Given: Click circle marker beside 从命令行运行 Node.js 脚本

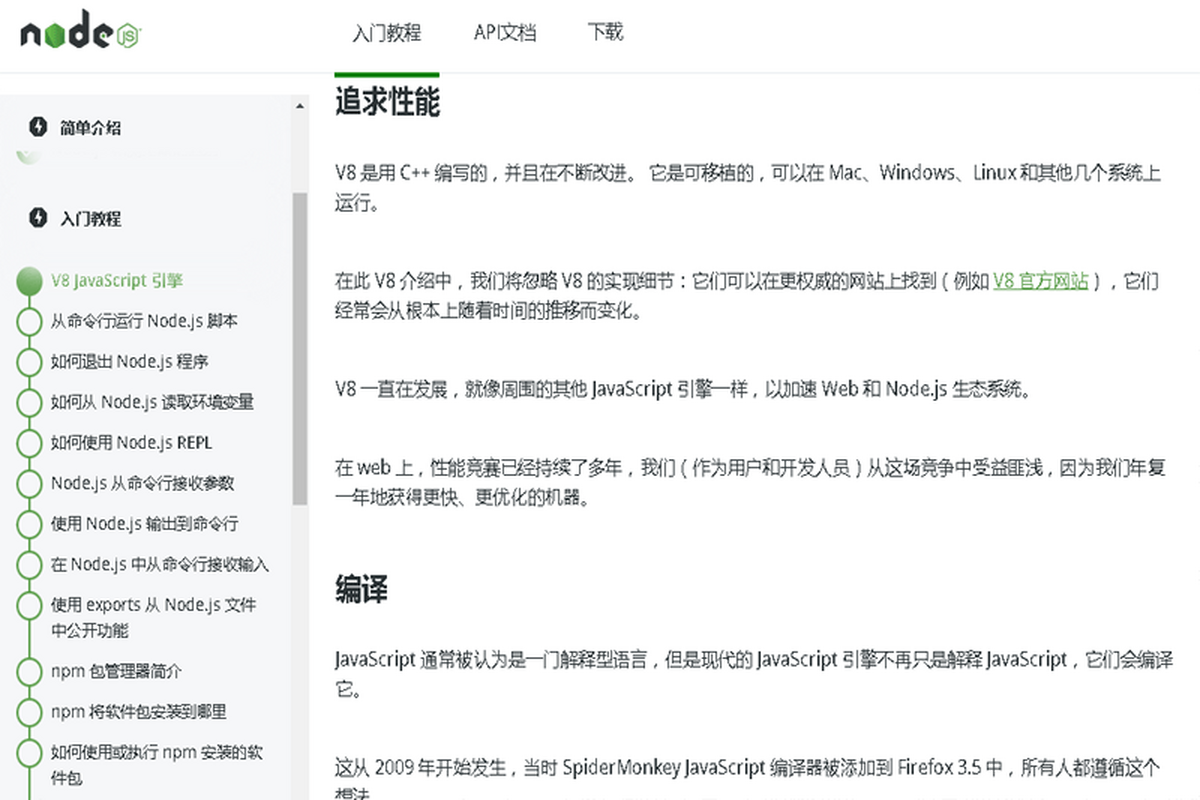Looking at the screenshot, I should [x=30, y=321].
